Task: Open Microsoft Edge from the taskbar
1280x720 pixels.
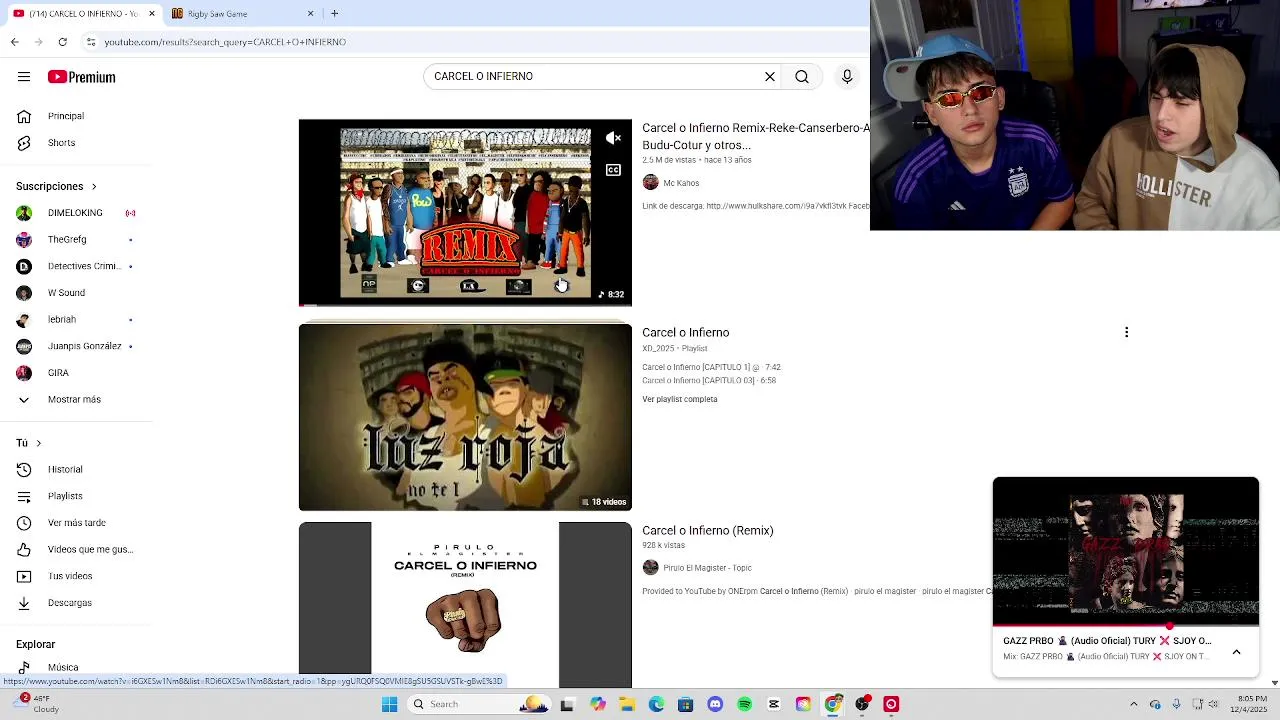Action: point(656,704)
